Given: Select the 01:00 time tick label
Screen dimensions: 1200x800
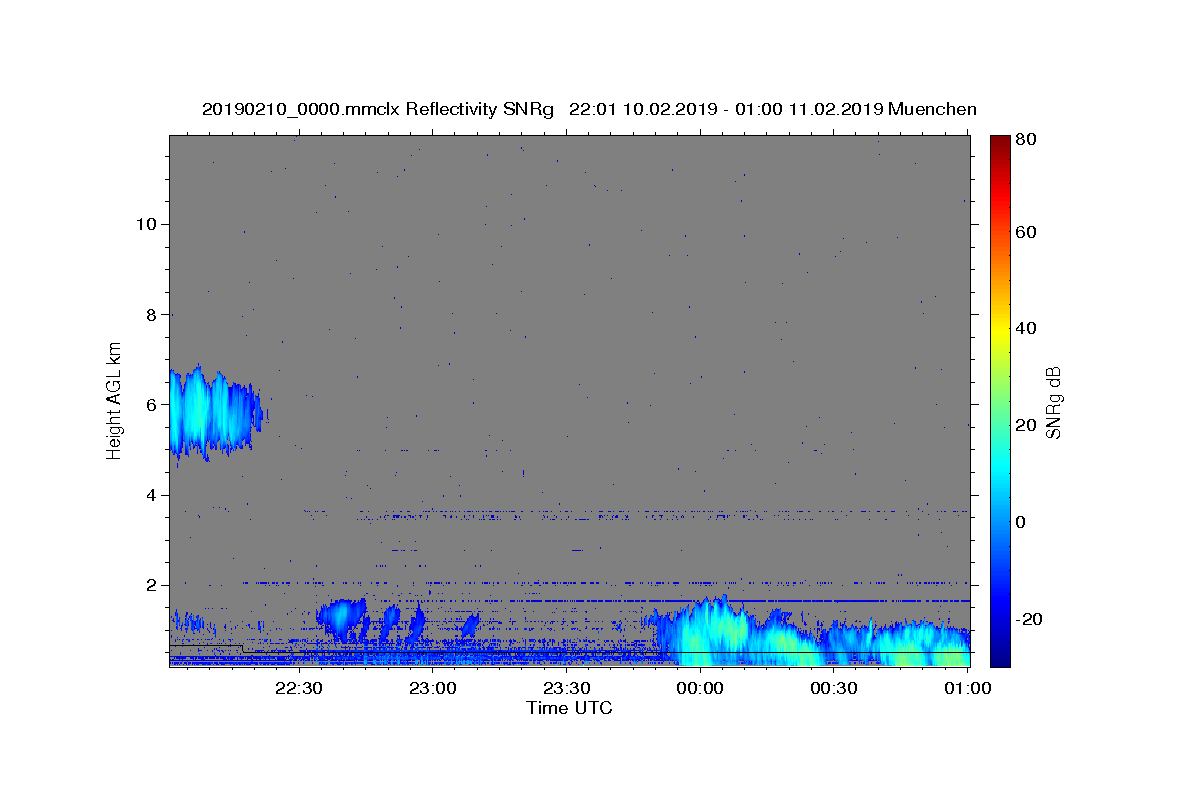Looking at the screenshot, I should coord(968,688).
